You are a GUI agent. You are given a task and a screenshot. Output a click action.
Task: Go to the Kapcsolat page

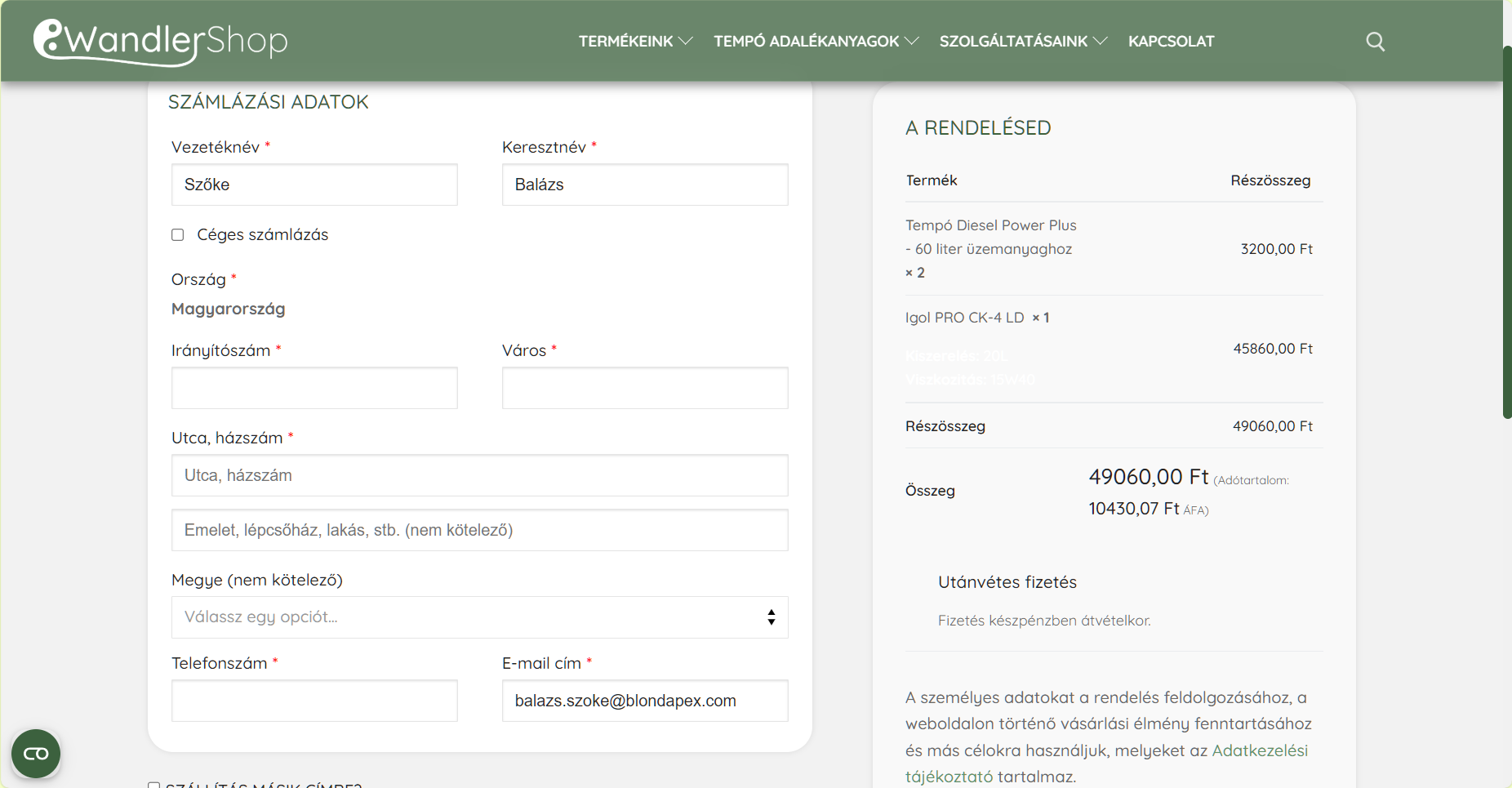pyautogui.click(x=1171, y=42)
